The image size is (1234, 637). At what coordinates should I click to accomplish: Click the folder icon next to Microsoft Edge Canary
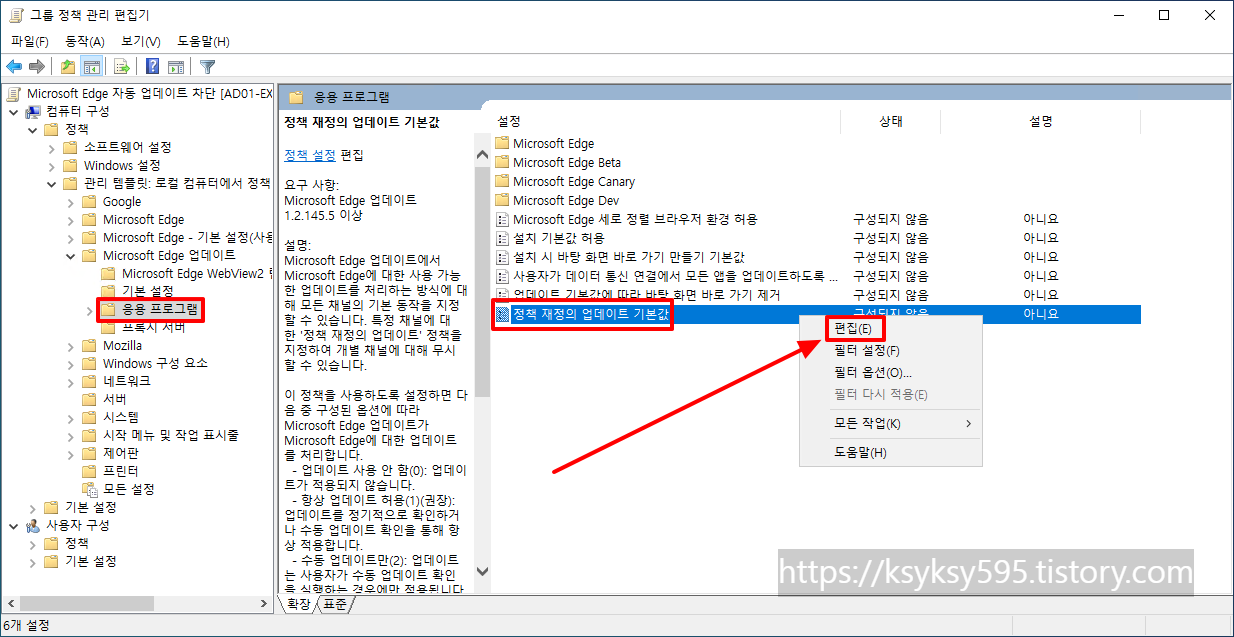[503, 181]
